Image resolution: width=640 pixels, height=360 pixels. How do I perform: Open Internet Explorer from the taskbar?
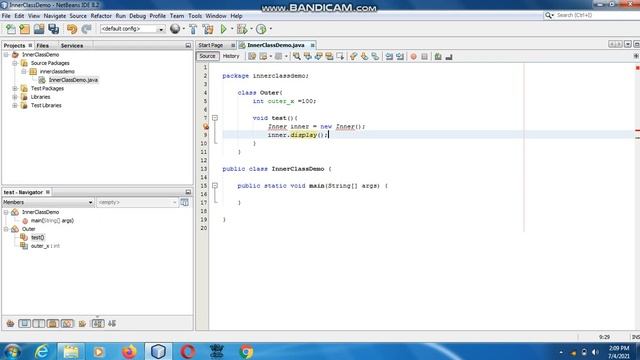[x=42, y=351]
